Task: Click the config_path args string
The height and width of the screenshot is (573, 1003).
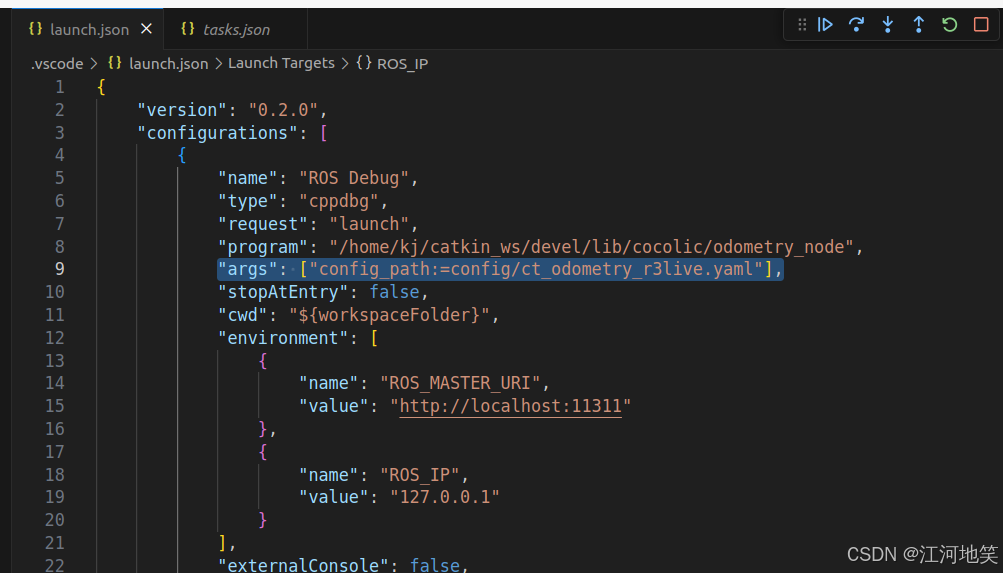Action: pos(536,269)
